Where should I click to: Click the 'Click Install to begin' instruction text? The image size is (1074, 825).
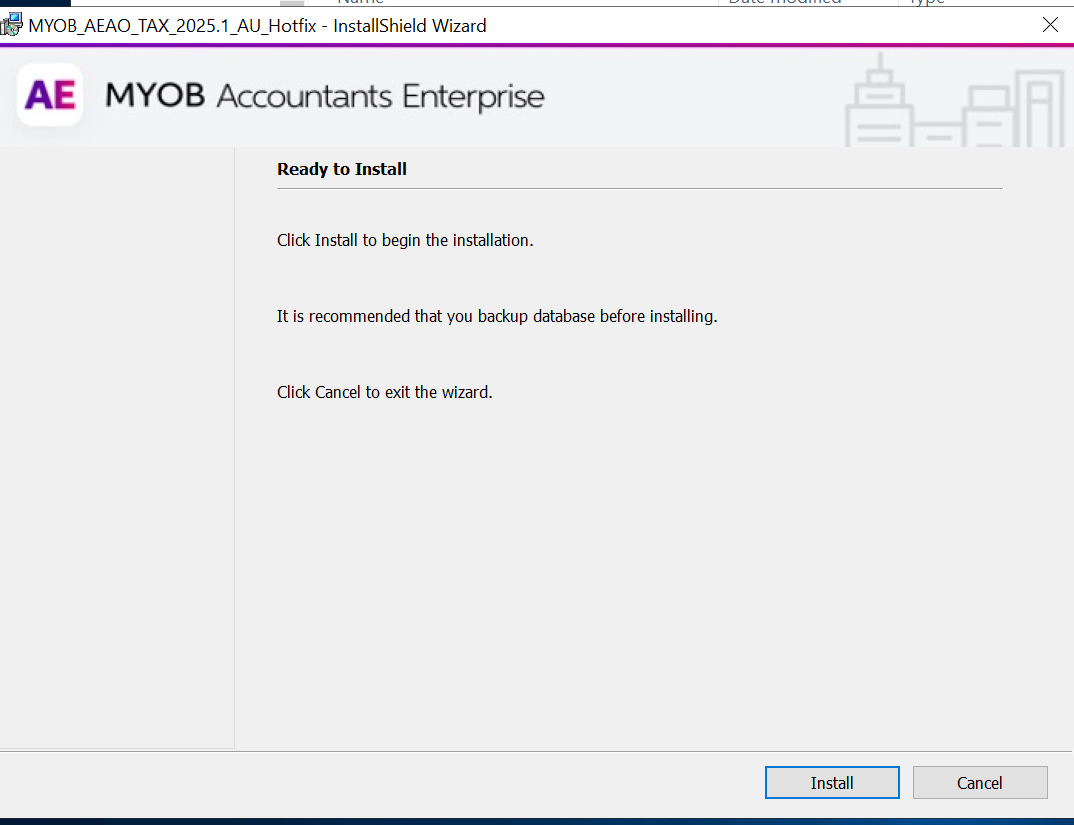[405, 240]
